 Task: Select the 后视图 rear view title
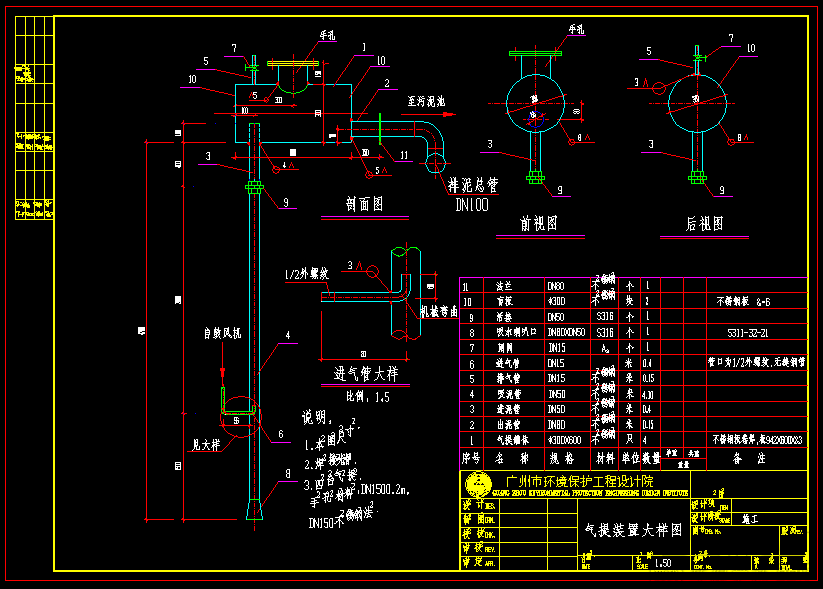(704, 224)
